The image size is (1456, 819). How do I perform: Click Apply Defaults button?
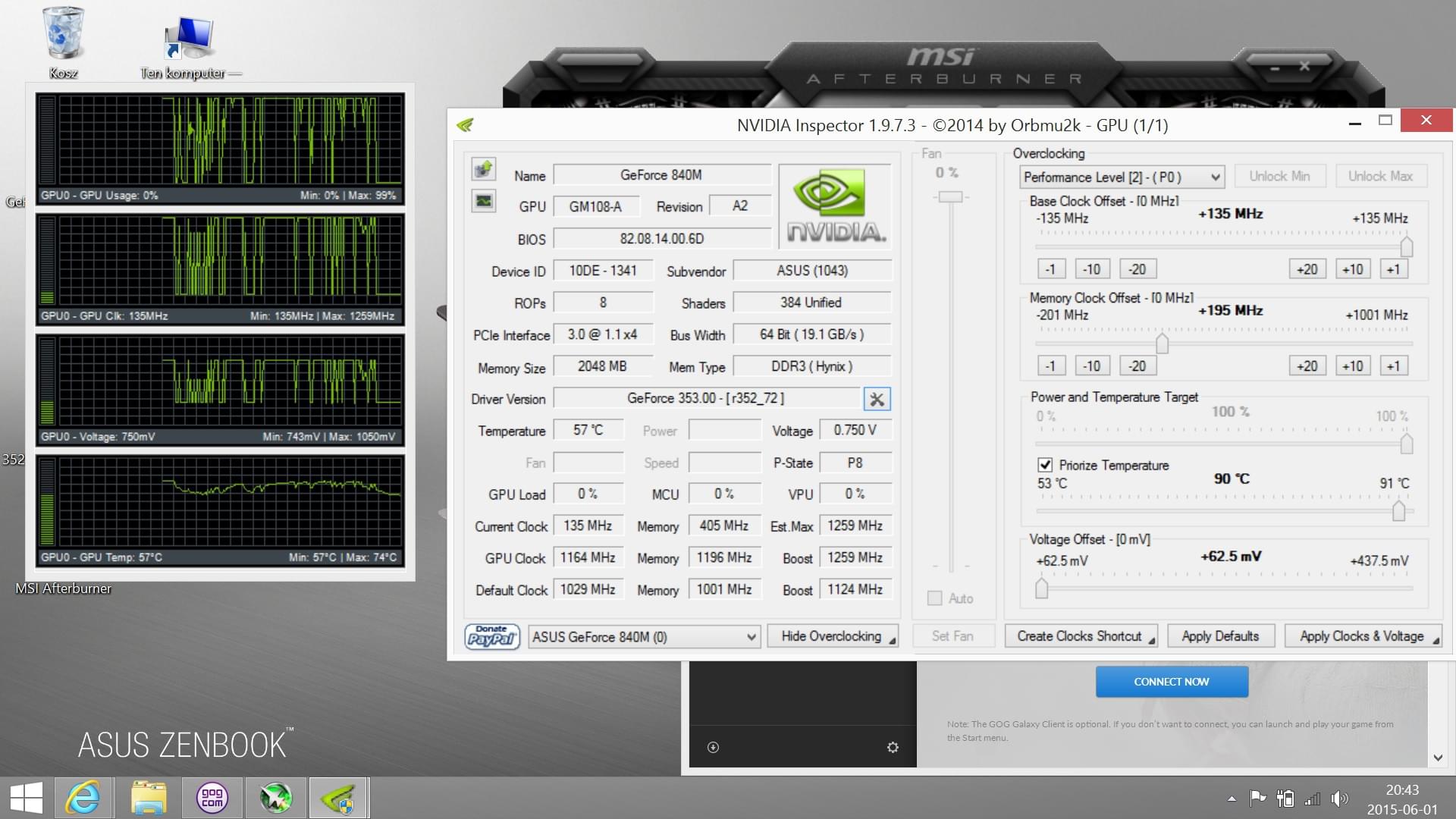pos(1221,636)
